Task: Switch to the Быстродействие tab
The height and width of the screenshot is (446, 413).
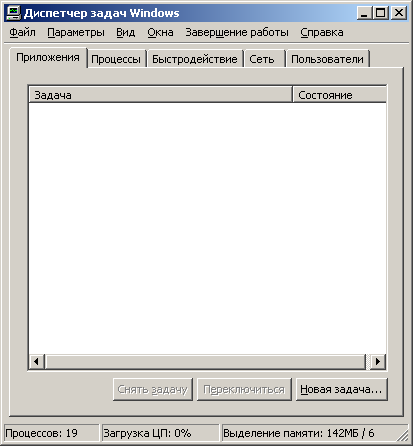Action: coord(195,59)
